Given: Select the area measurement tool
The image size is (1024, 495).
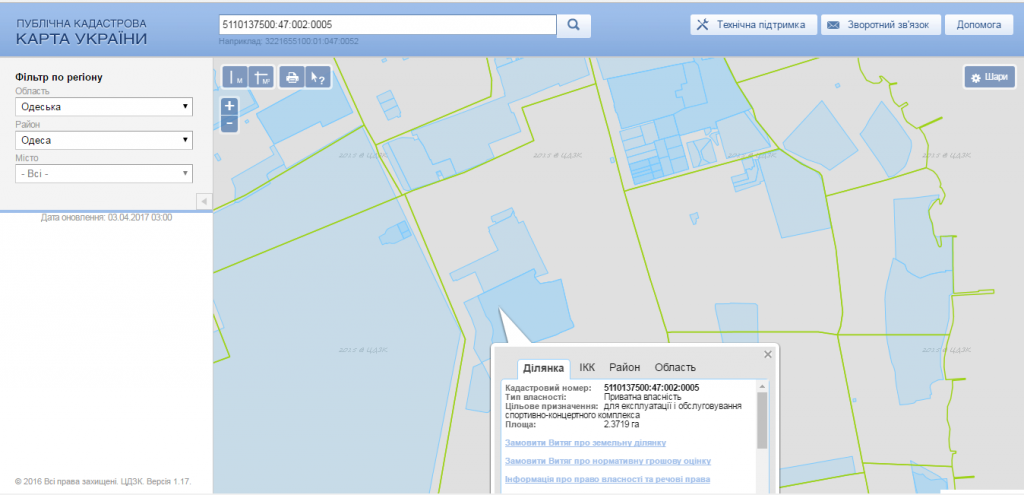Looking at the screenshot, I should coord(262,77).
